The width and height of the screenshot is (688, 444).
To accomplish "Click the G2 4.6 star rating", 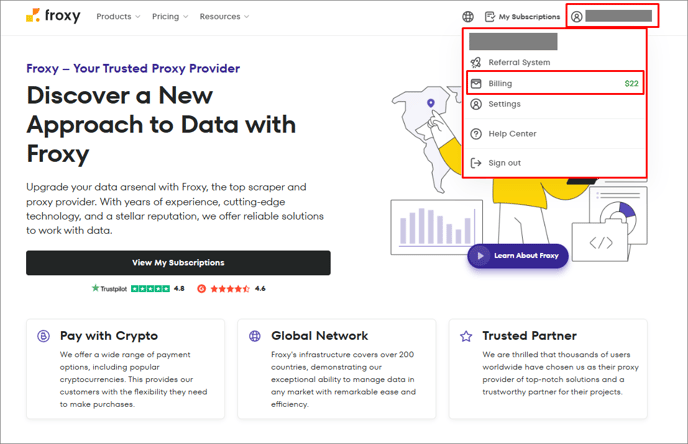I will [231, 289].
